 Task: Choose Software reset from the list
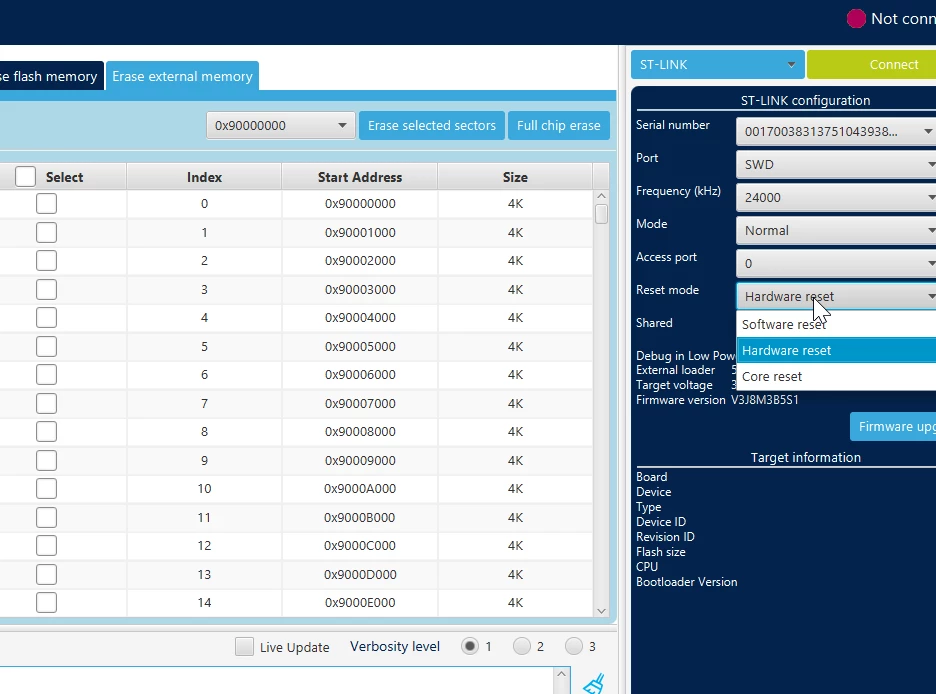coord(836,325)
